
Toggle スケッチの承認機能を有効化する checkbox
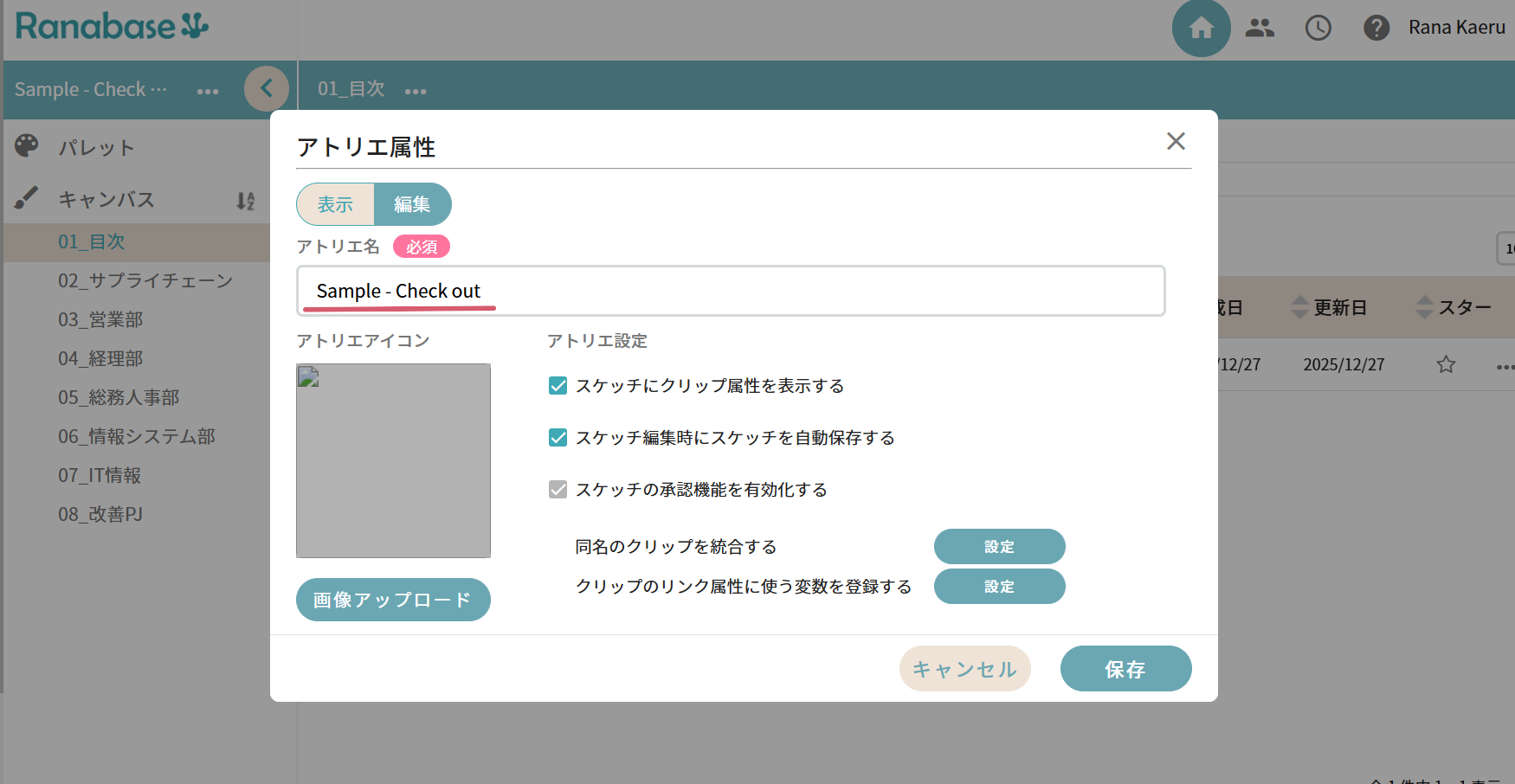coord(558,490)
